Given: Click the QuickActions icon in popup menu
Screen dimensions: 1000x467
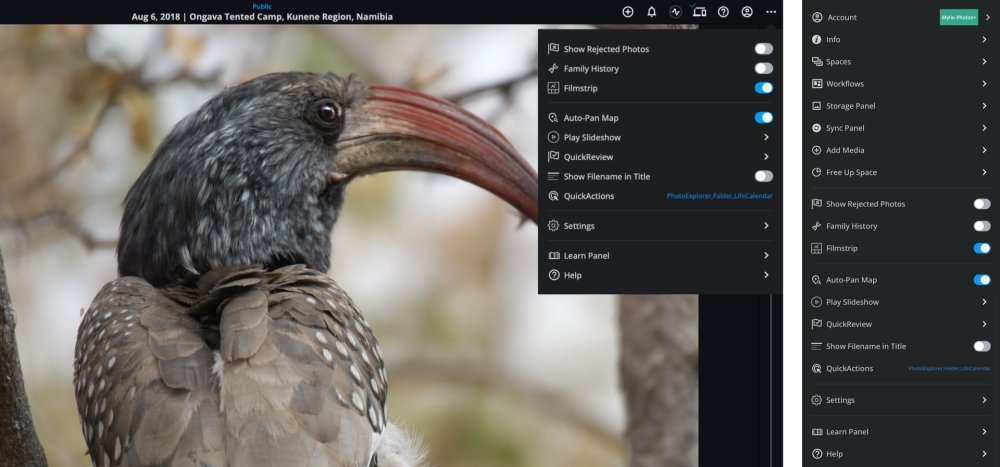Looking at the screenshot, I should (553, 196).
